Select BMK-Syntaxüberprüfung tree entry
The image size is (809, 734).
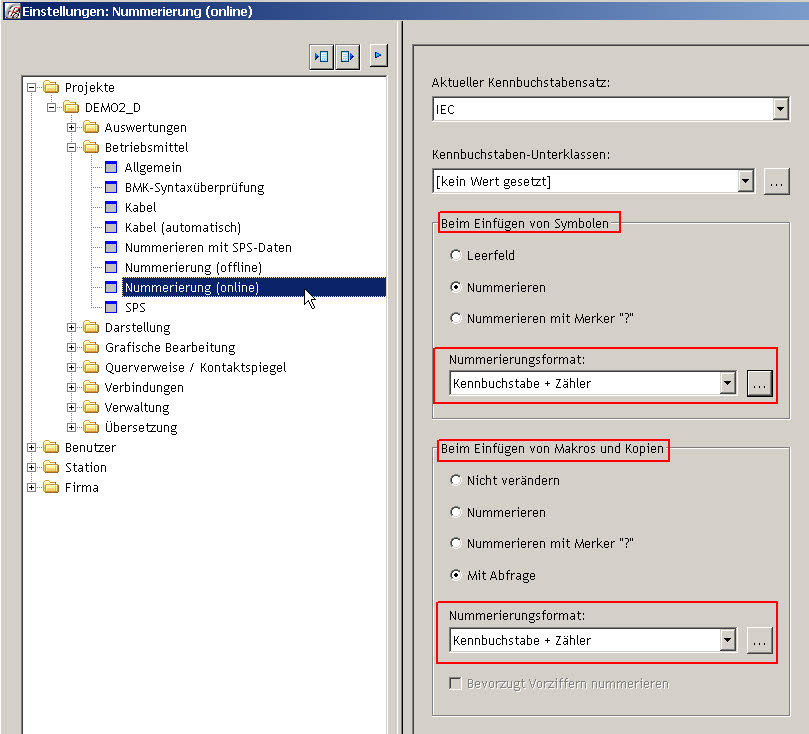[195, 187]
